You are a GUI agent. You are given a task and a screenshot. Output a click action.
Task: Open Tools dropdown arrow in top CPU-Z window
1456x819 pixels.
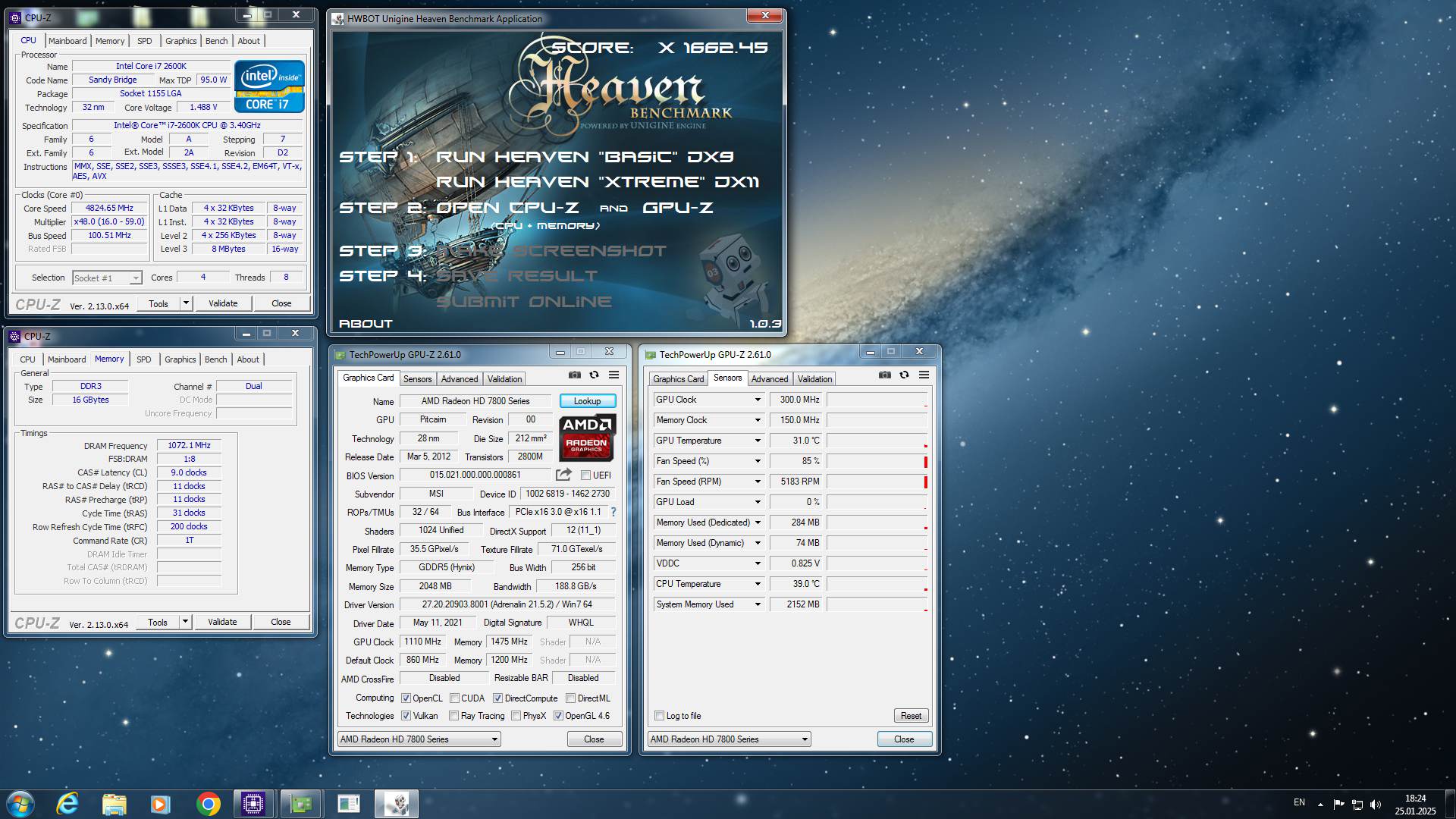186,303
